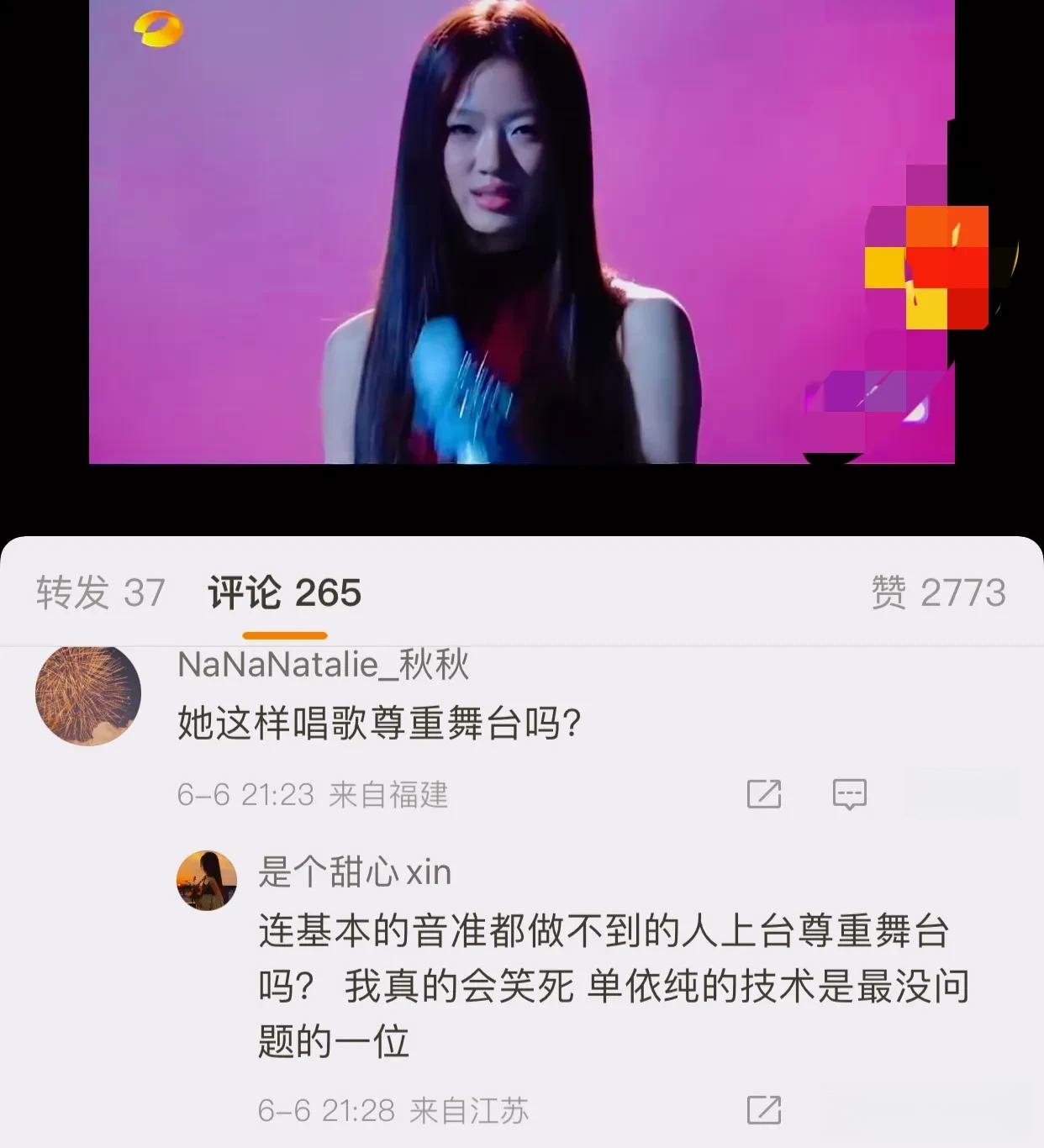Open 是个甜心xin's small profile avatar

click(207, 880)
